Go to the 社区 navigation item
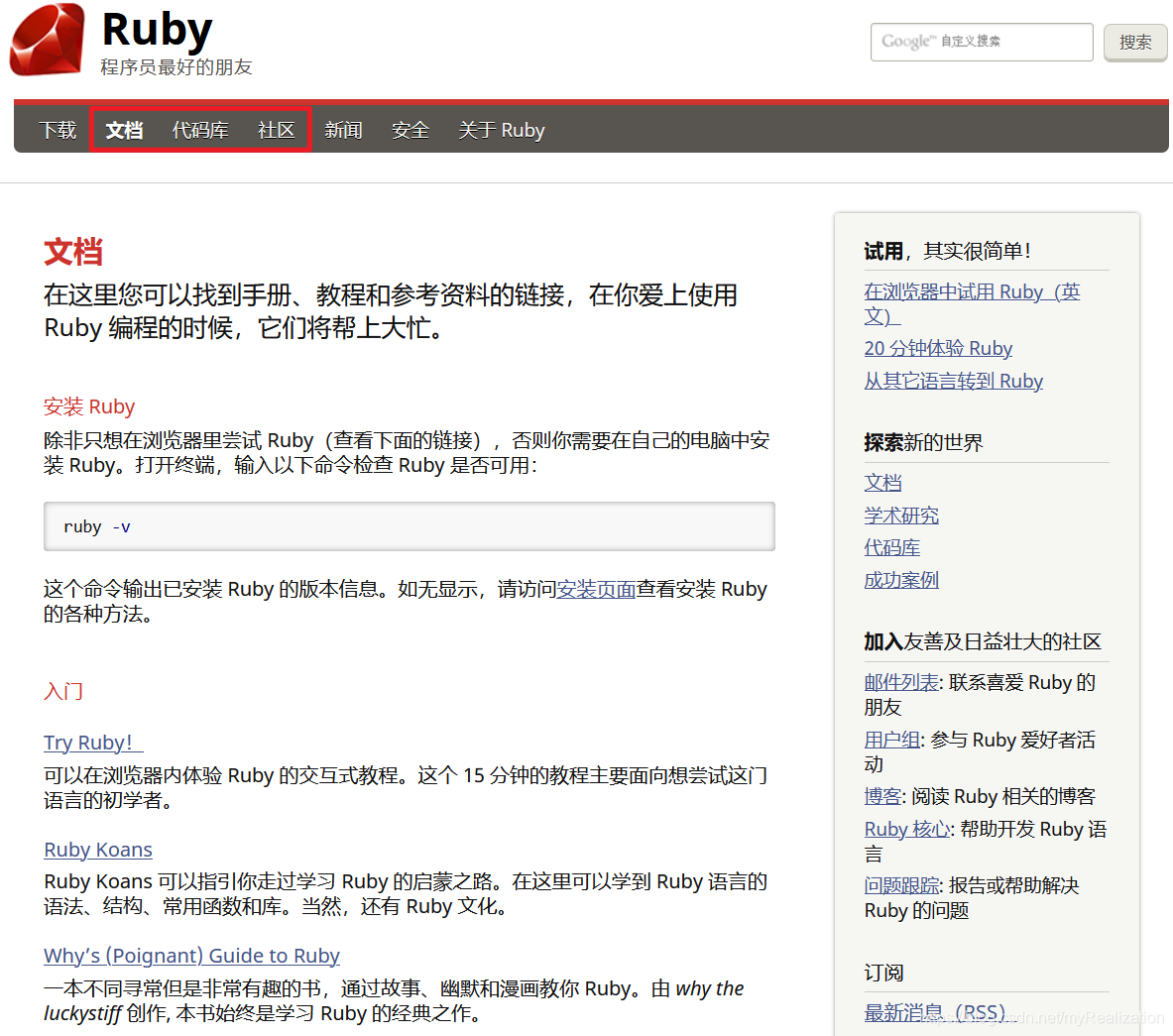Viewport: 1173px width, 1036px height. [276, 130]
